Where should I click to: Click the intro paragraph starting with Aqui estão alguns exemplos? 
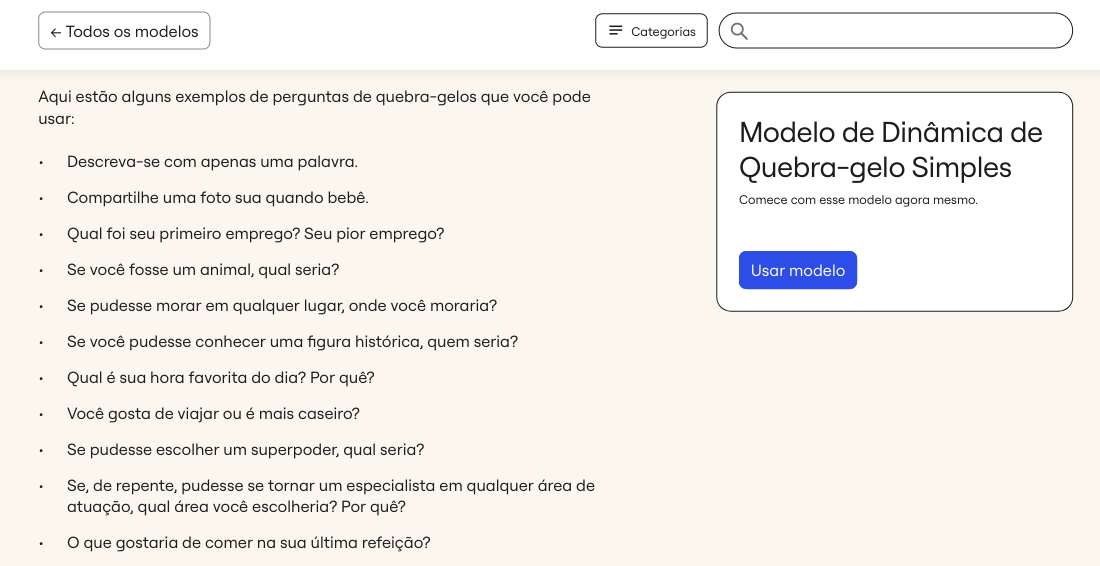click(x=314, y=108)
